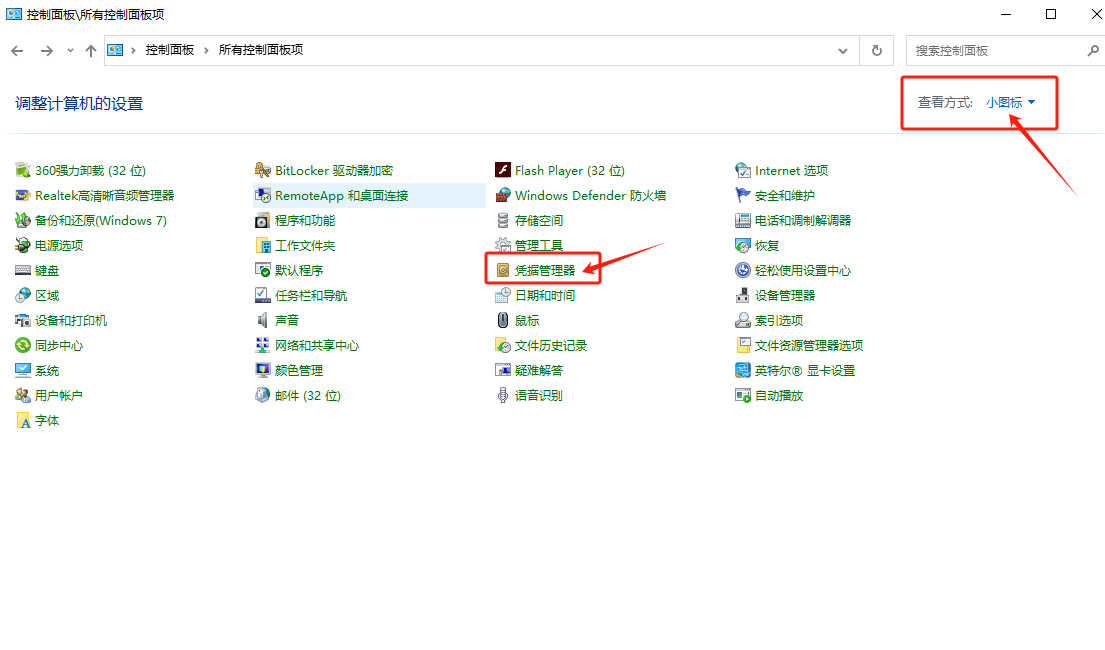Click the 英特尔 显卡设置 icon
1105x650 pixels.
click(x=743, y=370)
